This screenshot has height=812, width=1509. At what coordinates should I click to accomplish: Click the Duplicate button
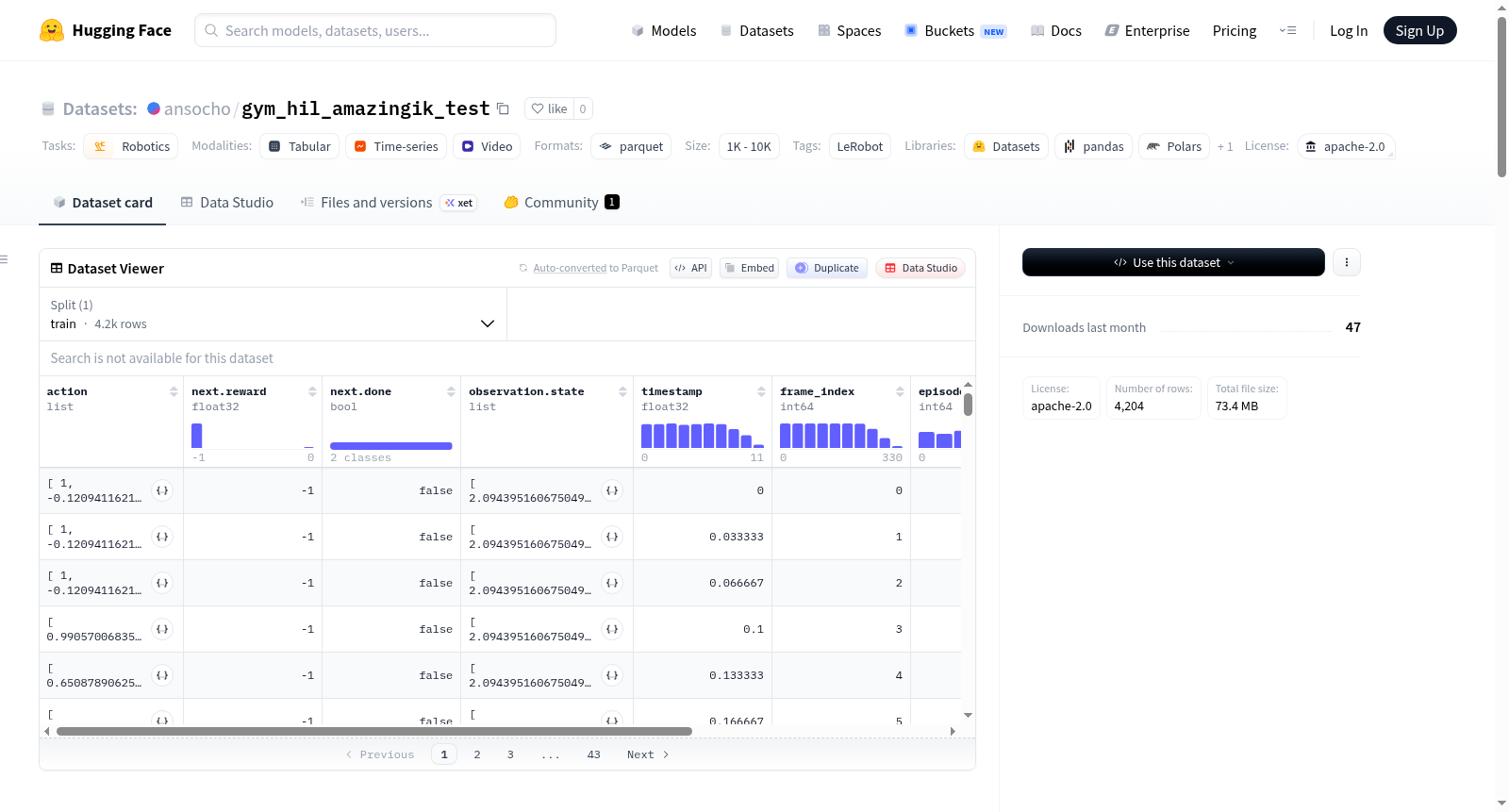pos(827,268)
